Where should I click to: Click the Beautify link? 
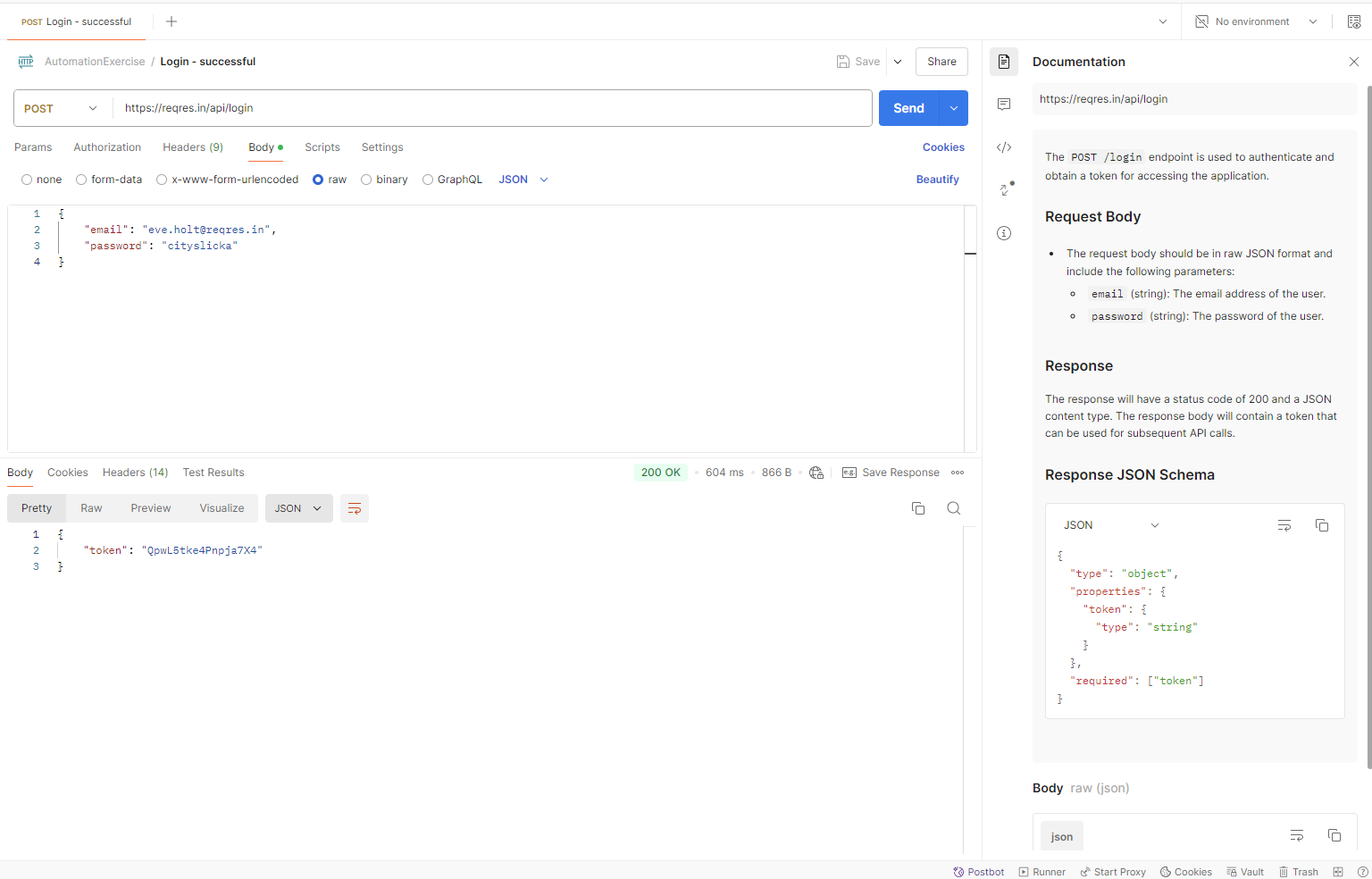click(937, 179)
